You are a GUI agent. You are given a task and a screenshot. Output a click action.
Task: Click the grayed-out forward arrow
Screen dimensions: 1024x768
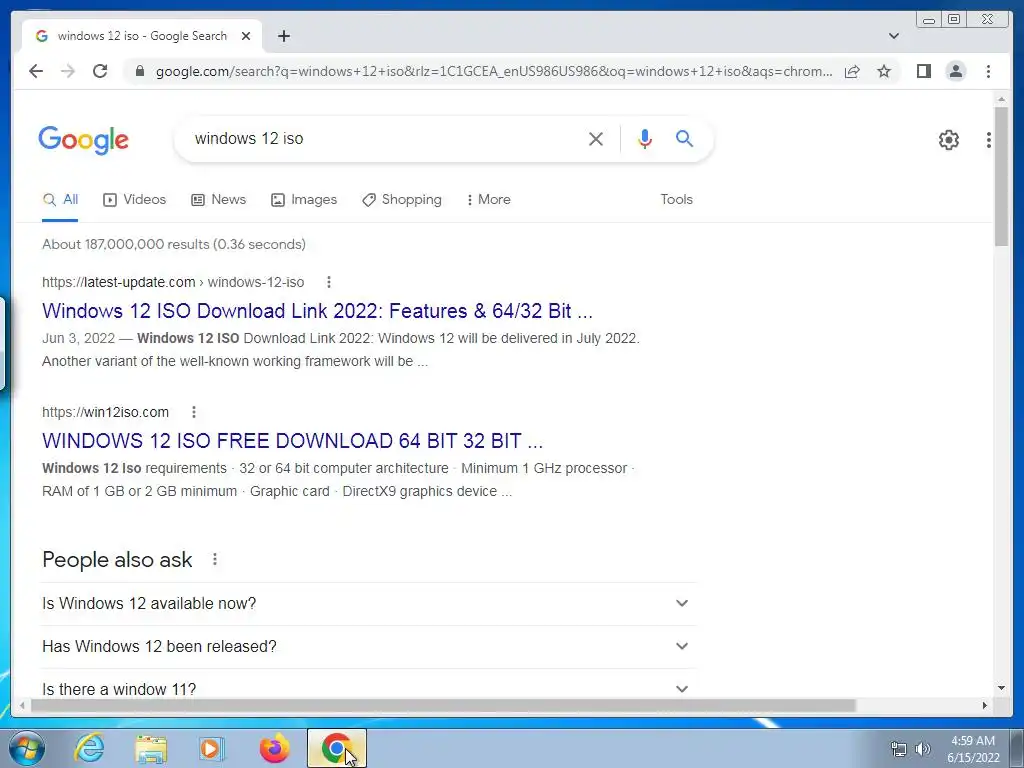pyautogui.click(x=68, y=71)
